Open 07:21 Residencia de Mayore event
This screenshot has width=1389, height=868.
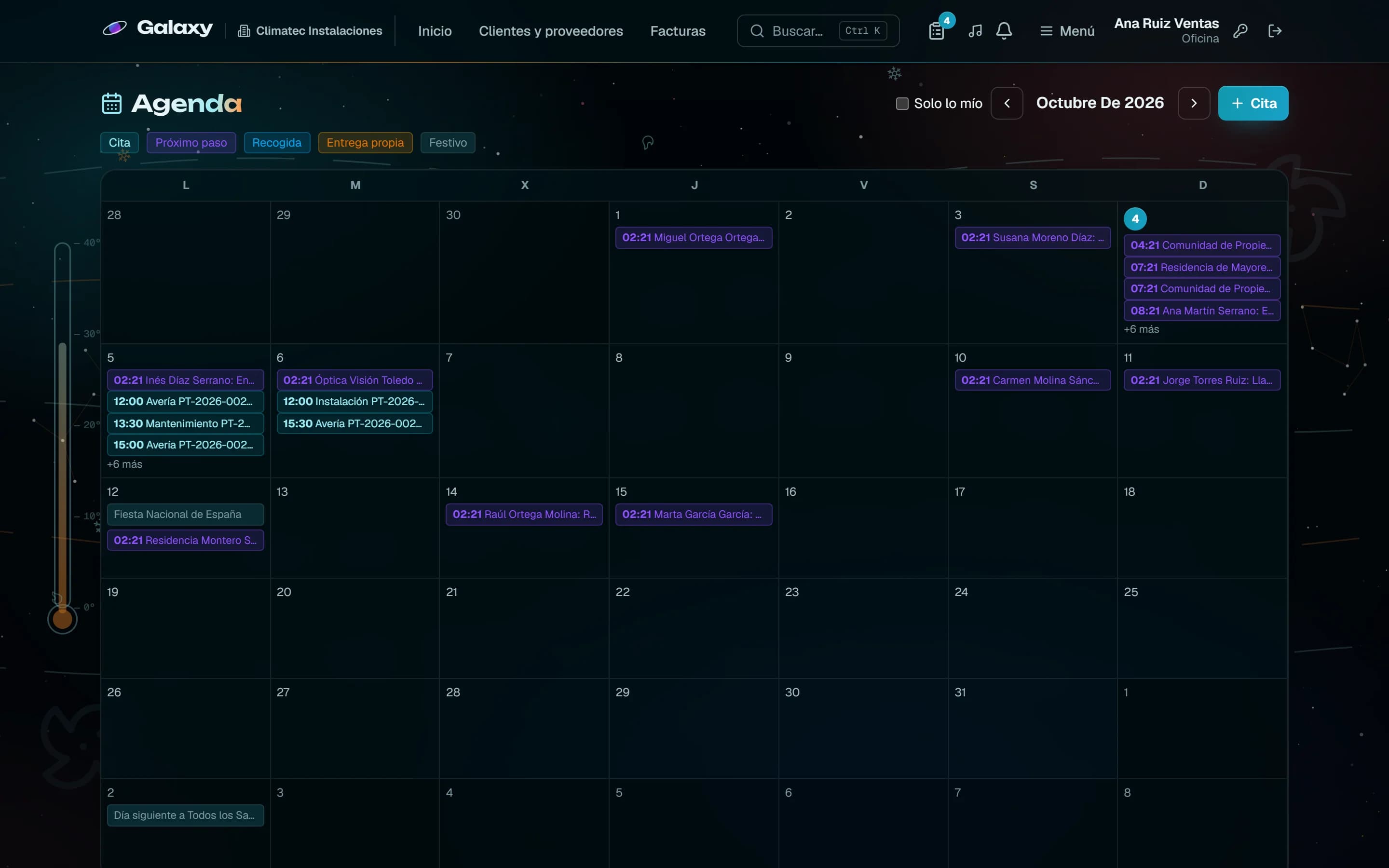(x=1202, y=268)
